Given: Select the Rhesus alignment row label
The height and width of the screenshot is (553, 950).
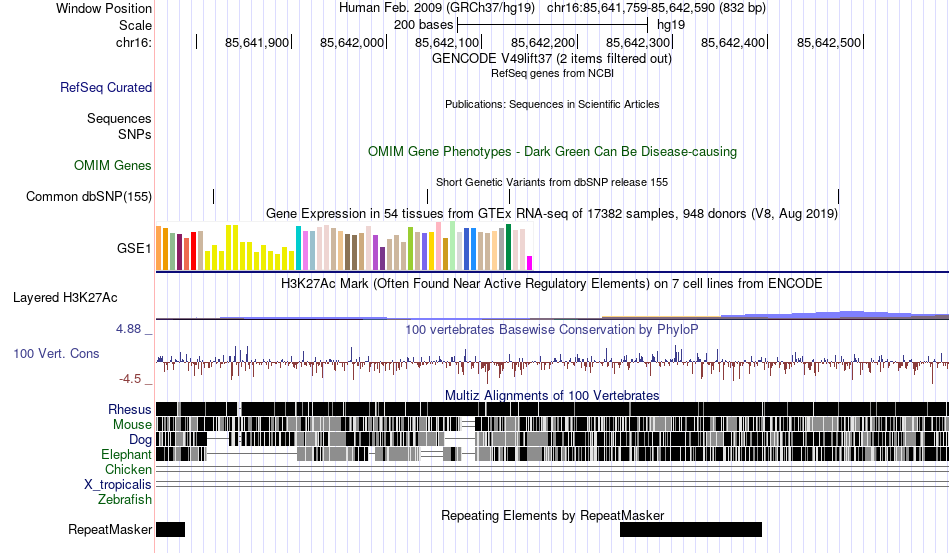Looking at the screenshot, I should [130, 409].
